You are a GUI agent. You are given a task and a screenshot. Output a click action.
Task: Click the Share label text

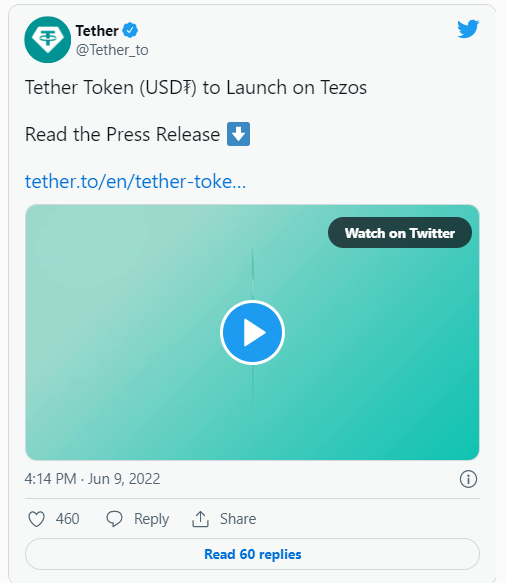pos(238,519)
